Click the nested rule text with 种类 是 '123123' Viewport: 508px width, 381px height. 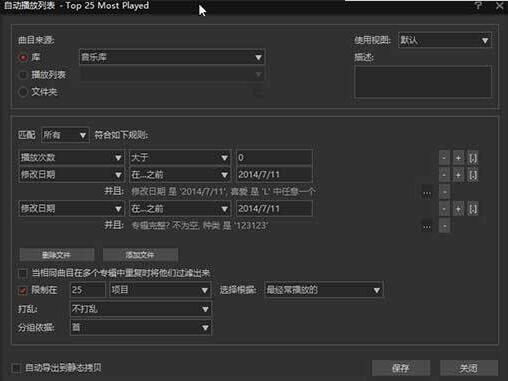[x=199, y=226]
